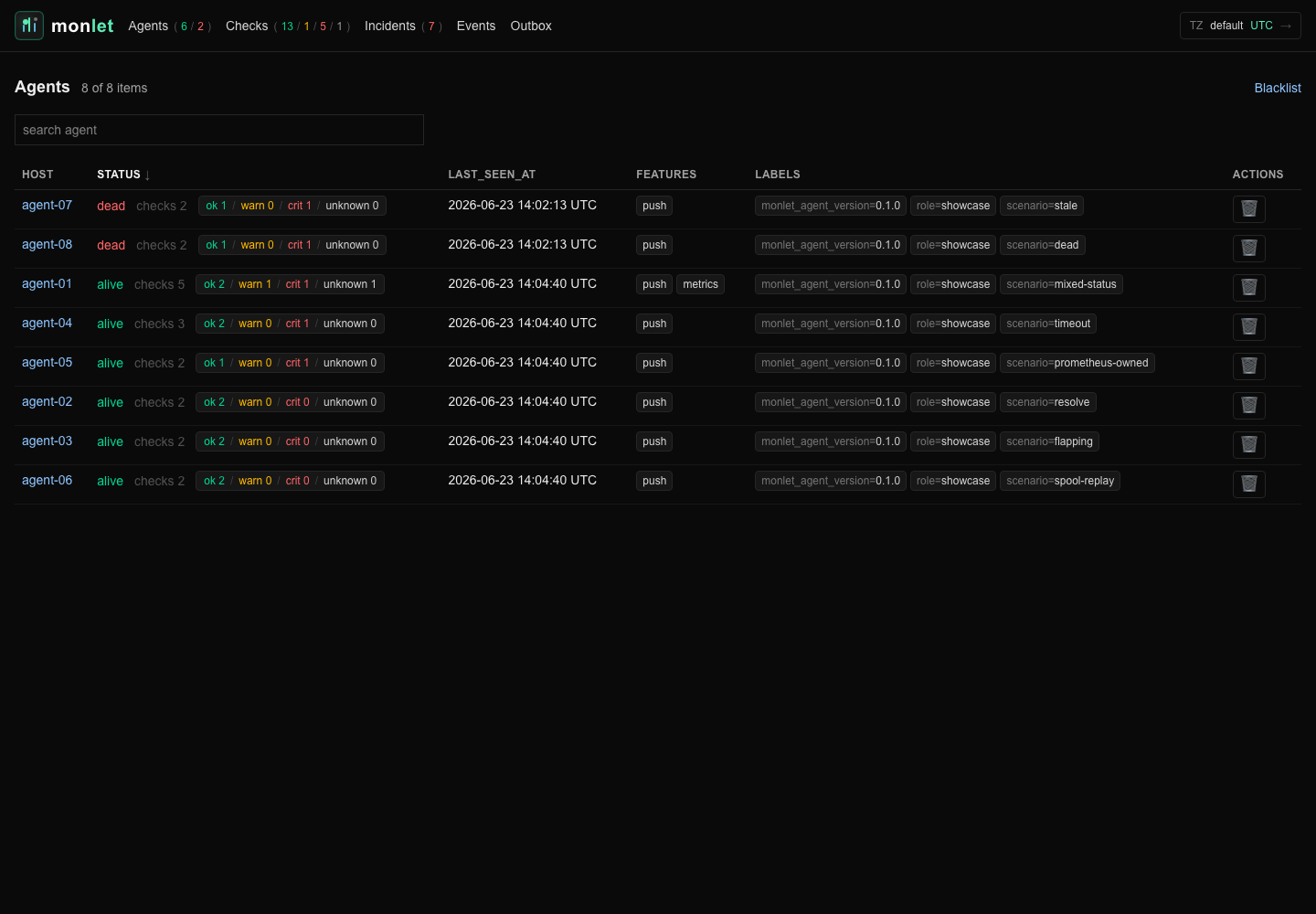Toggle the TZ default UTC switcher

(x=1240, y=26)
